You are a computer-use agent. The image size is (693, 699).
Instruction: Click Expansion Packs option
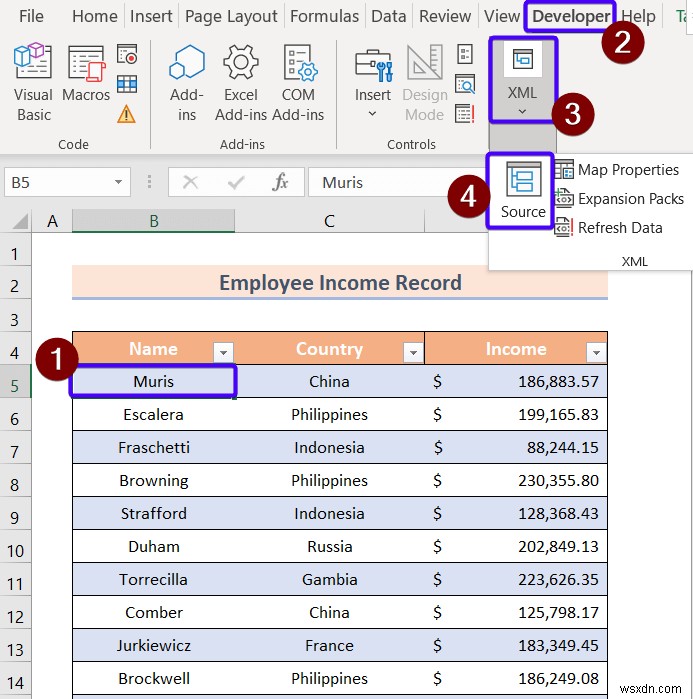click(619, 199)
